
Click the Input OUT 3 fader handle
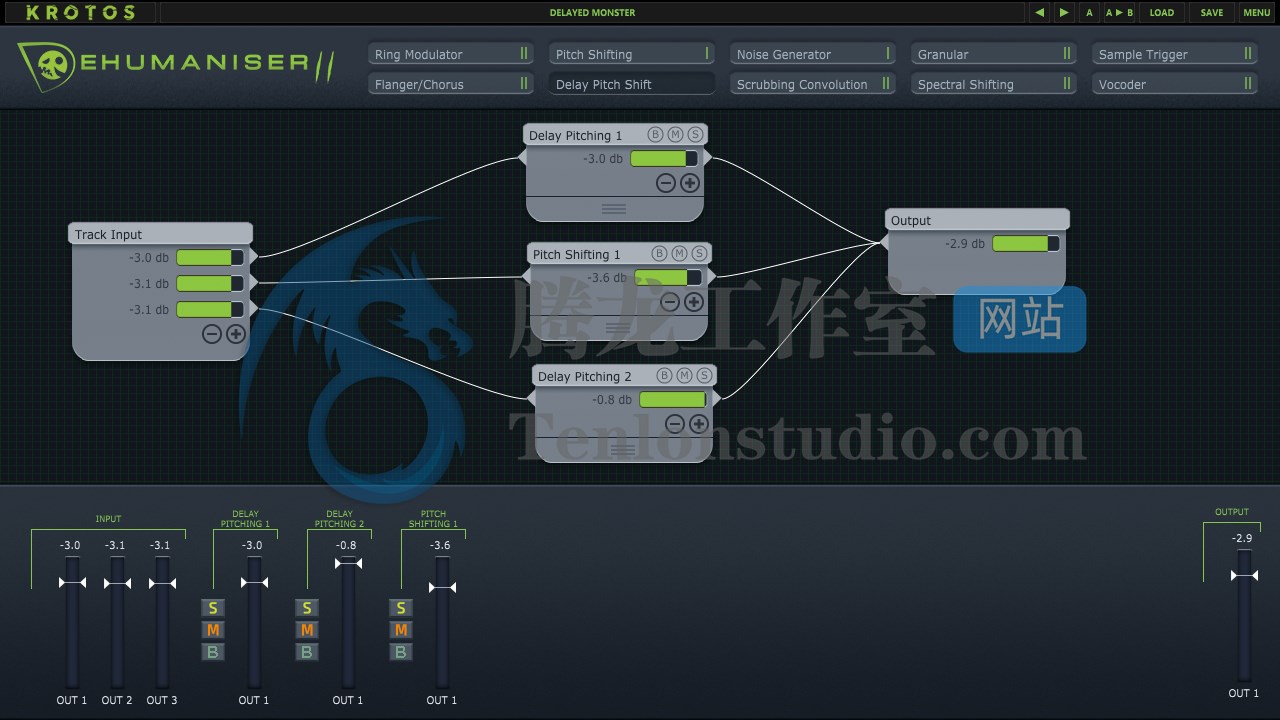tap(162, 582)
